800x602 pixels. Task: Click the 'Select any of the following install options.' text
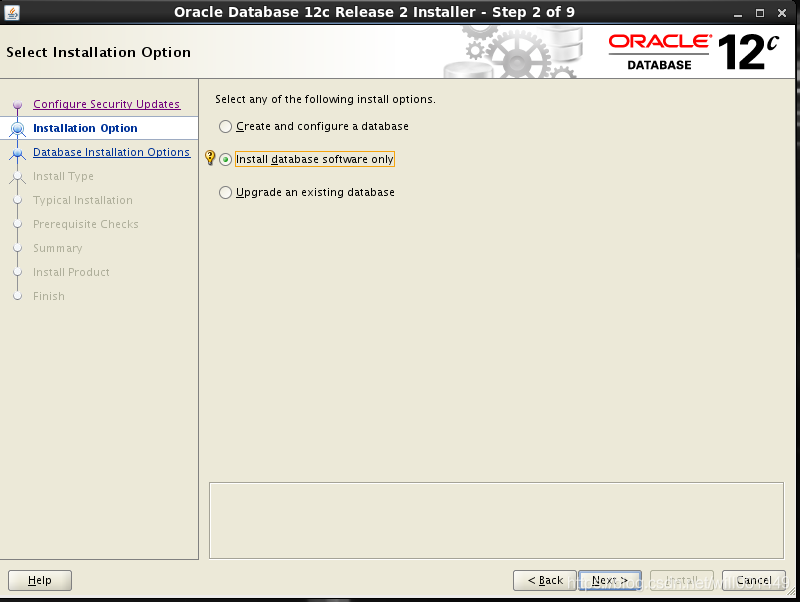(325, 99)
